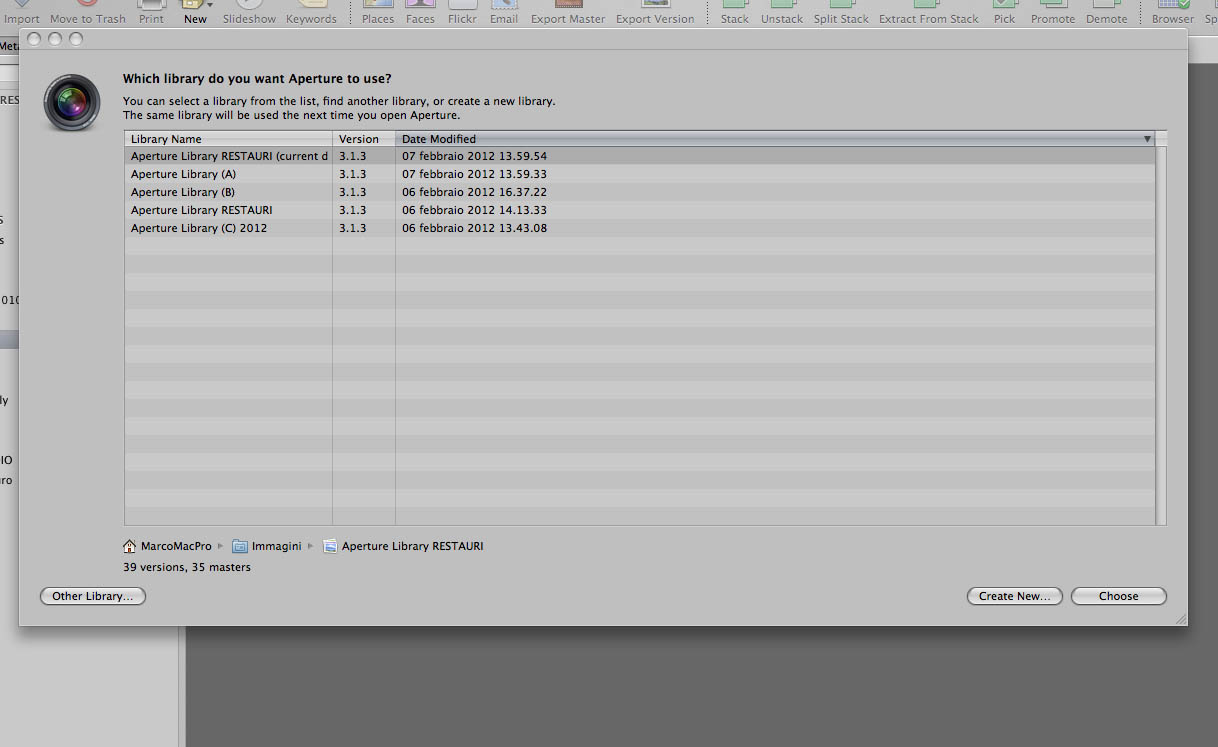Click the Other Library... button
The height and width of the screenshot is (747, 1218).
click(93, 596)
